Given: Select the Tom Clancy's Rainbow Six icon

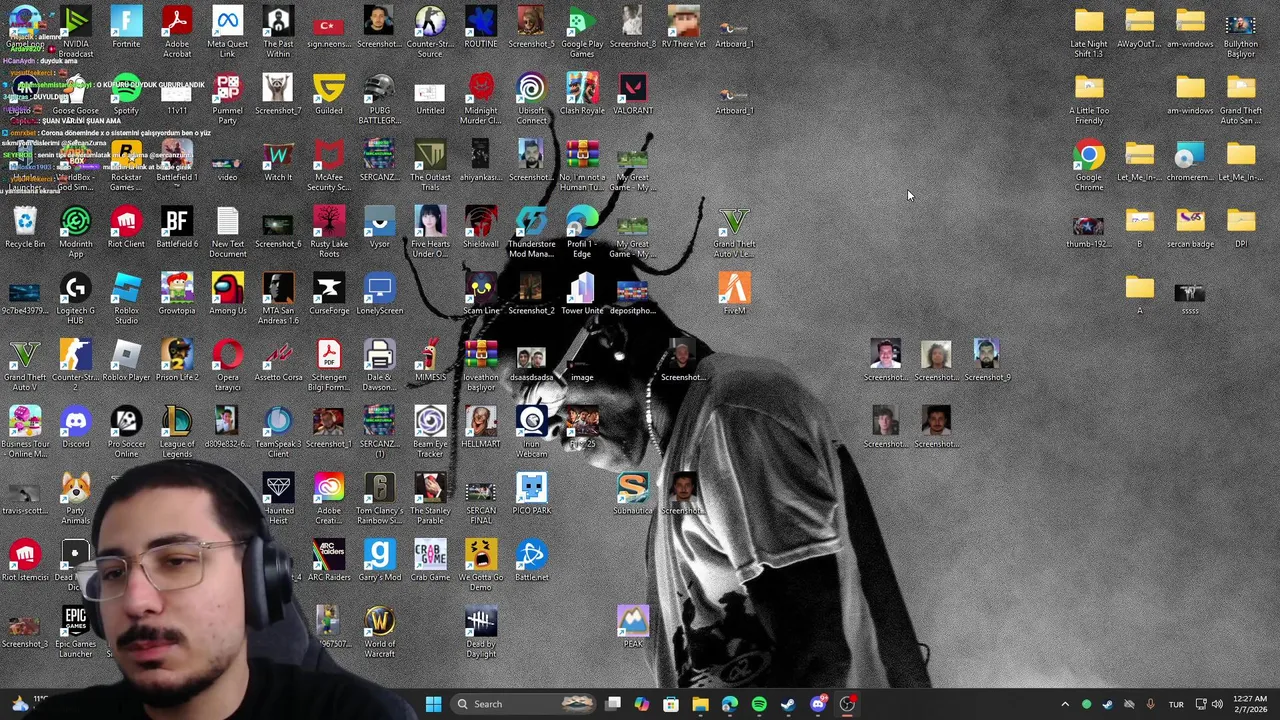Looking at the screenshot, I should pos(379,498).
